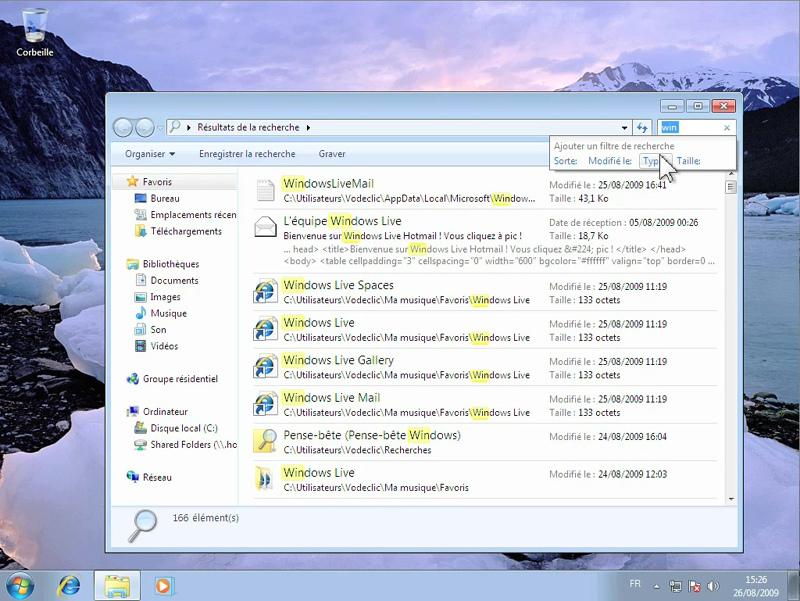This screenshot has height=601, width=800.
Task: Select the Windows Live Gallery shortcut icon
Action: click(x=265, y=367)
